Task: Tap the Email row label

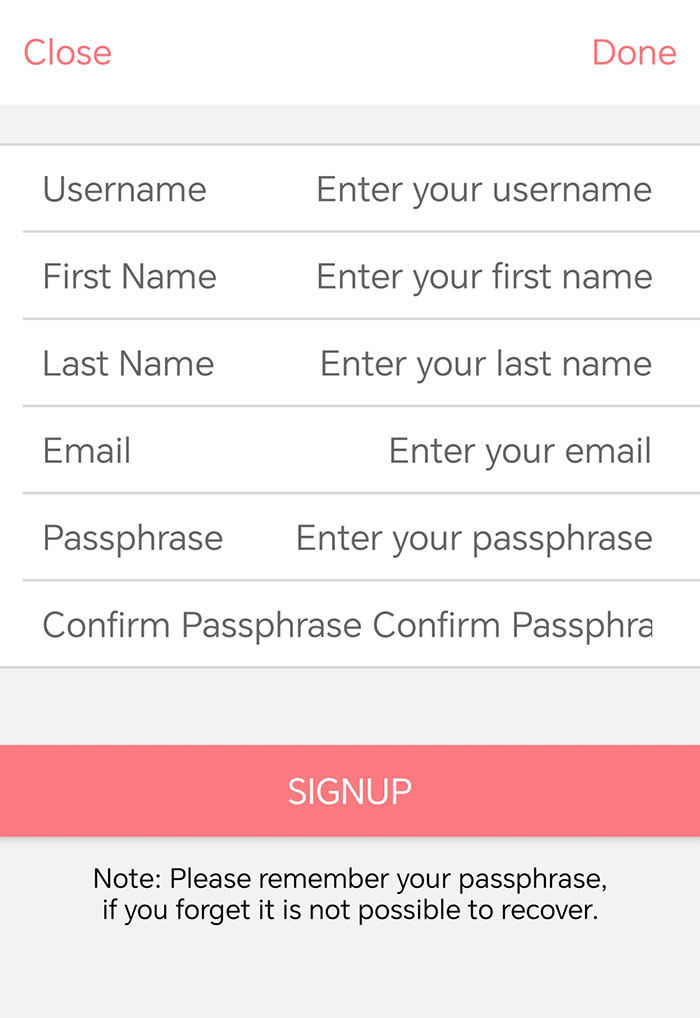Action: point(87,451)
